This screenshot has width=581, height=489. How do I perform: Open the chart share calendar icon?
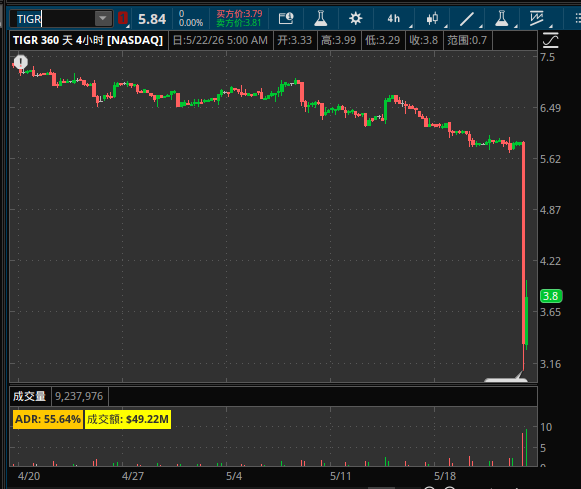[286, 18]
